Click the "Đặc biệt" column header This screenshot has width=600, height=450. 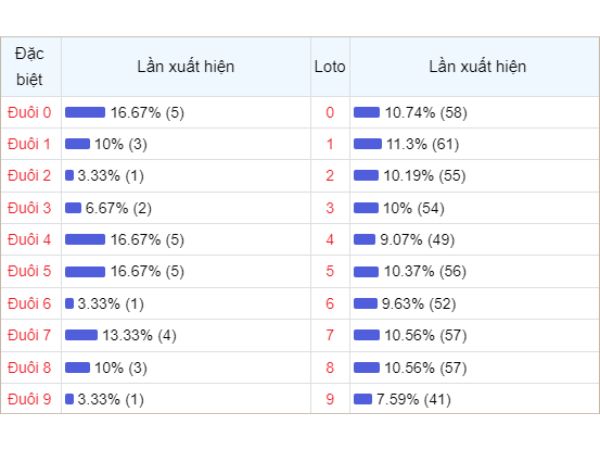click(x=29, y=67)
